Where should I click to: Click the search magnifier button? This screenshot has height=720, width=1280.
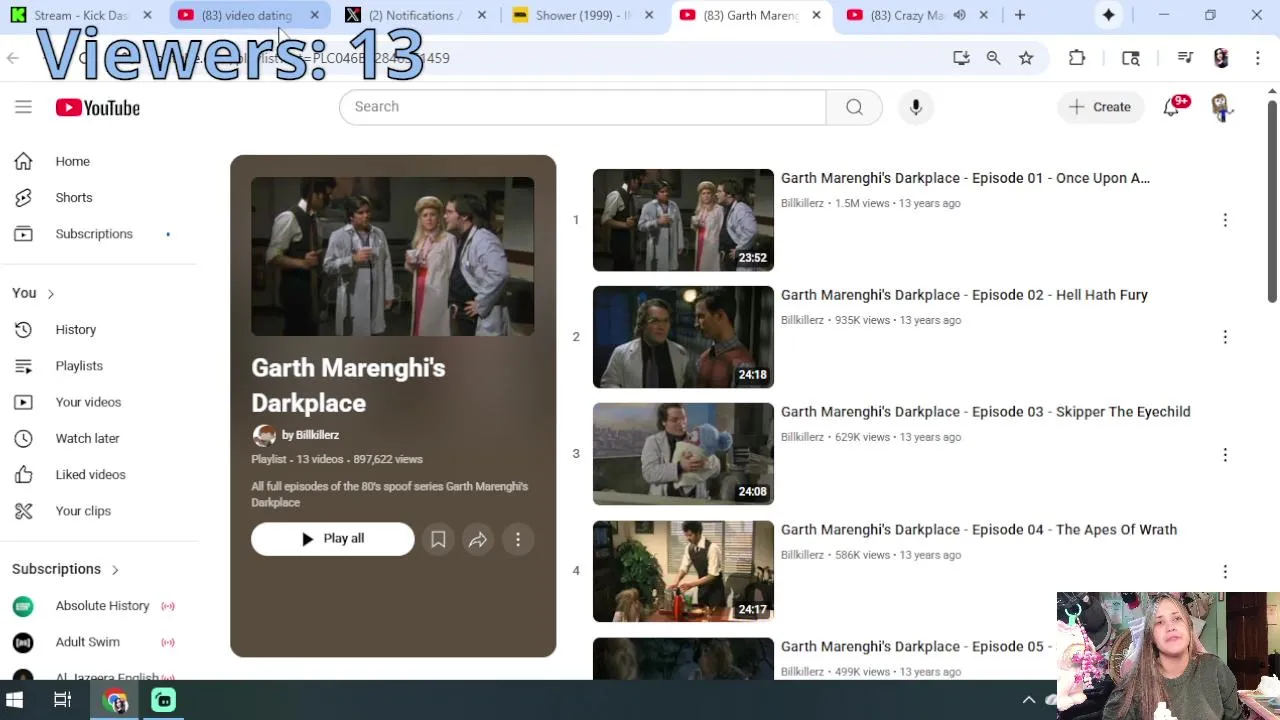point(854,107)
